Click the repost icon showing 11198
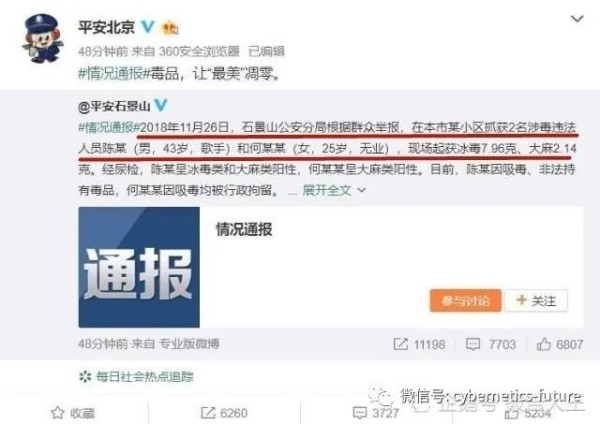 point(419,344)
